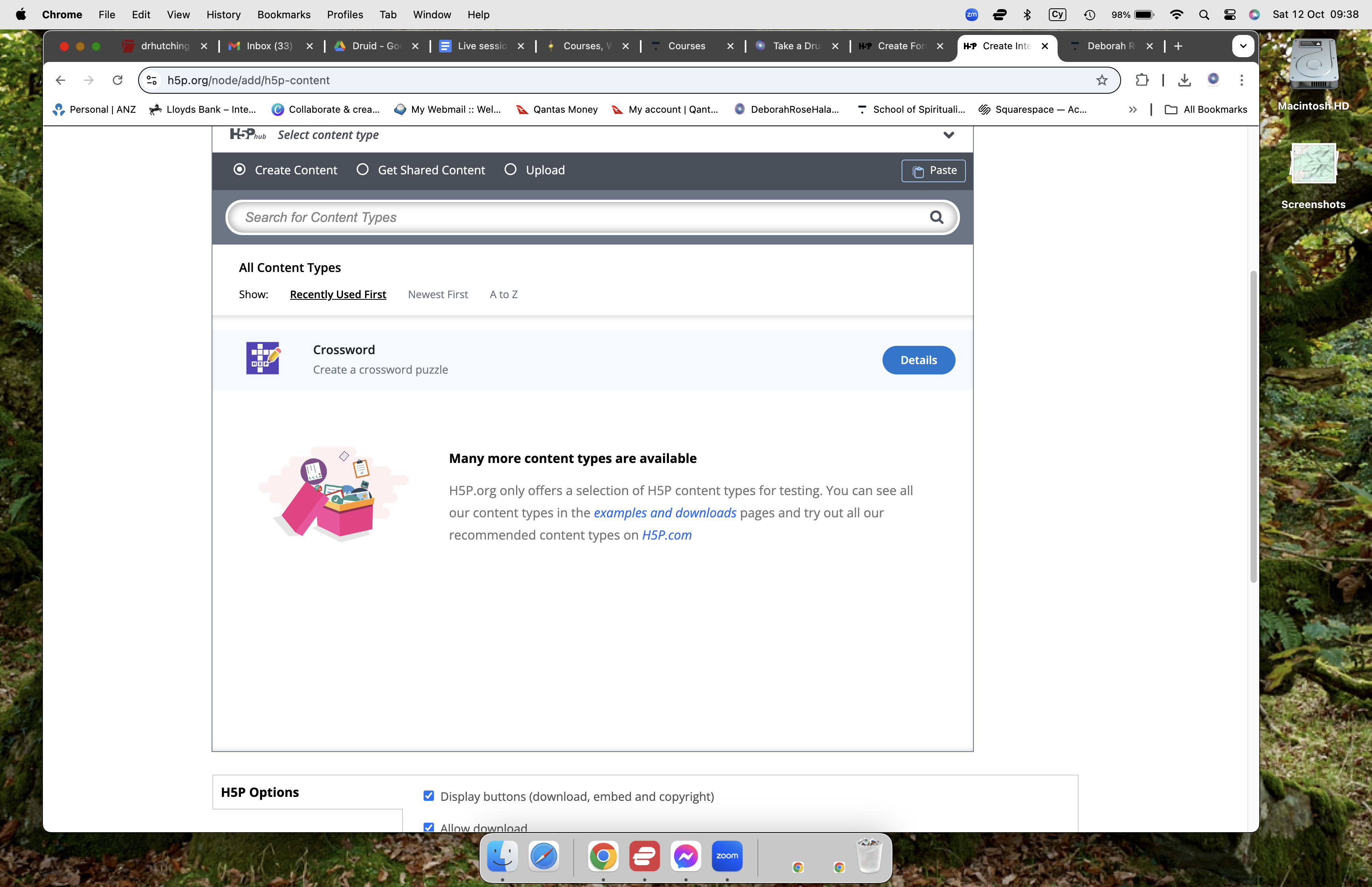This screenshot has height=887, width=1372.
Task: Select the Create Content radio option
Action: point(239,169)
